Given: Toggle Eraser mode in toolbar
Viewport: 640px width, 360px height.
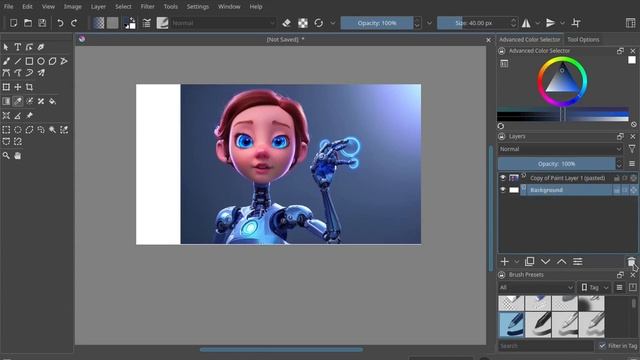Looking at the screenshot, I should tap(287, 23).
